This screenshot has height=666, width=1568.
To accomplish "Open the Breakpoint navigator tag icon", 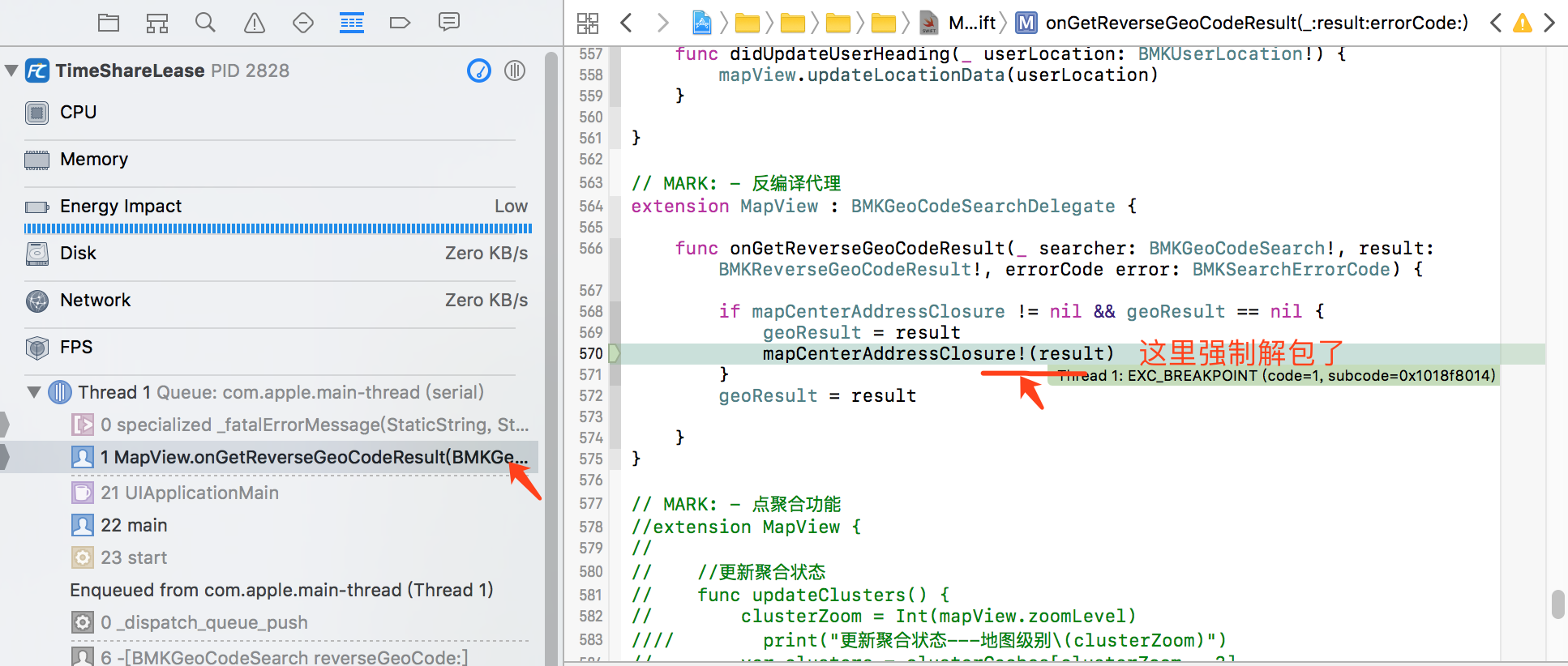I will click(x=401, y=23).
